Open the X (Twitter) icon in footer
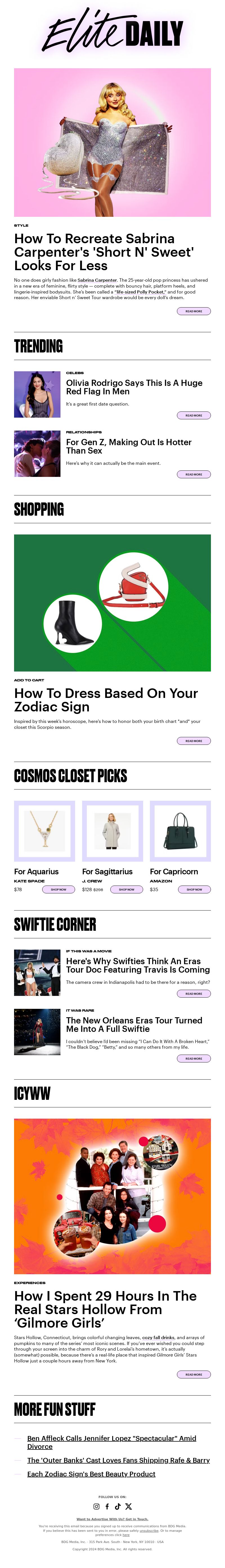The height and width of the screenshot is (1568, 225). coord(129,1506)
